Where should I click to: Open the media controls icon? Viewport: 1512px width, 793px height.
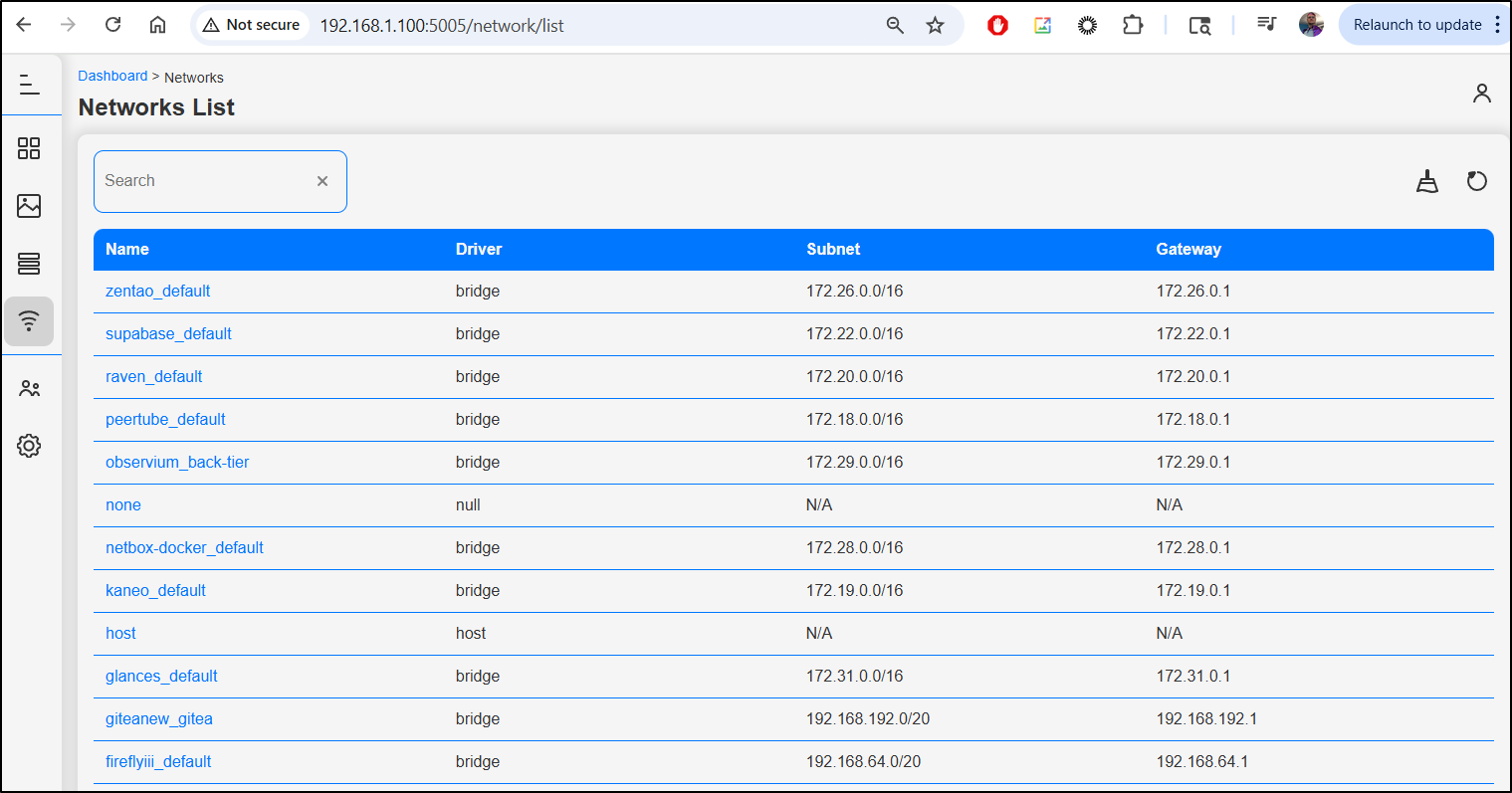tap(1266, 24)
